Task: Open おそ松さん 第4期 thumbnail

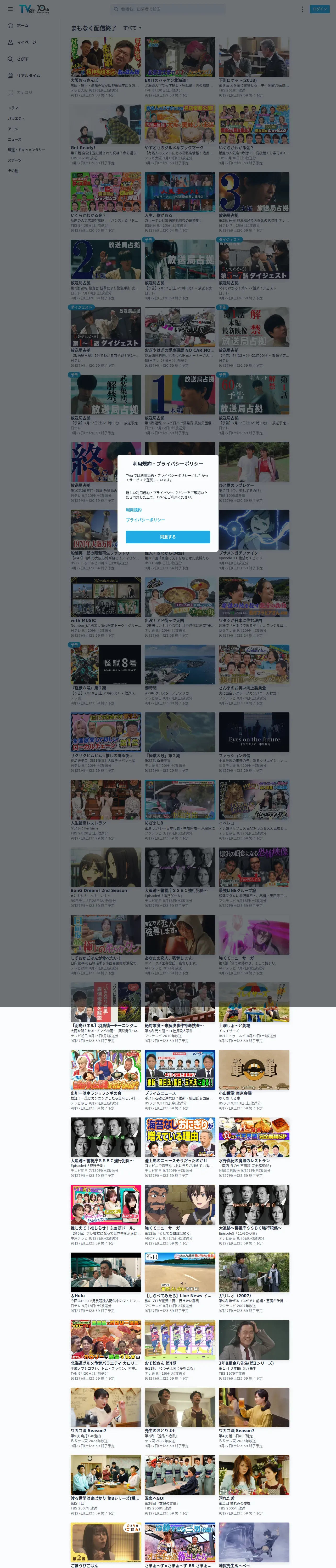Action: point(180,1340)
